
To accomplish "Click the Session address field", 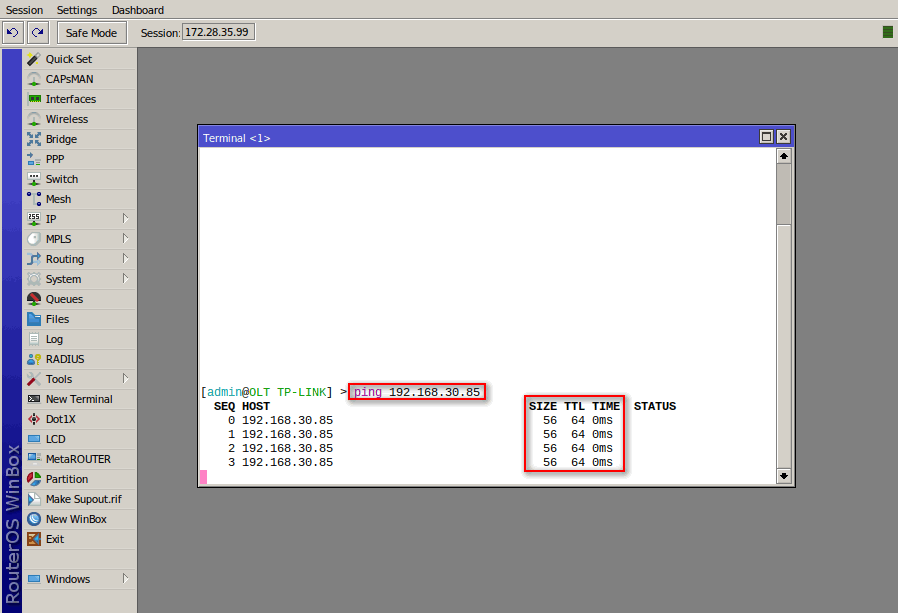I will [217, 32].
